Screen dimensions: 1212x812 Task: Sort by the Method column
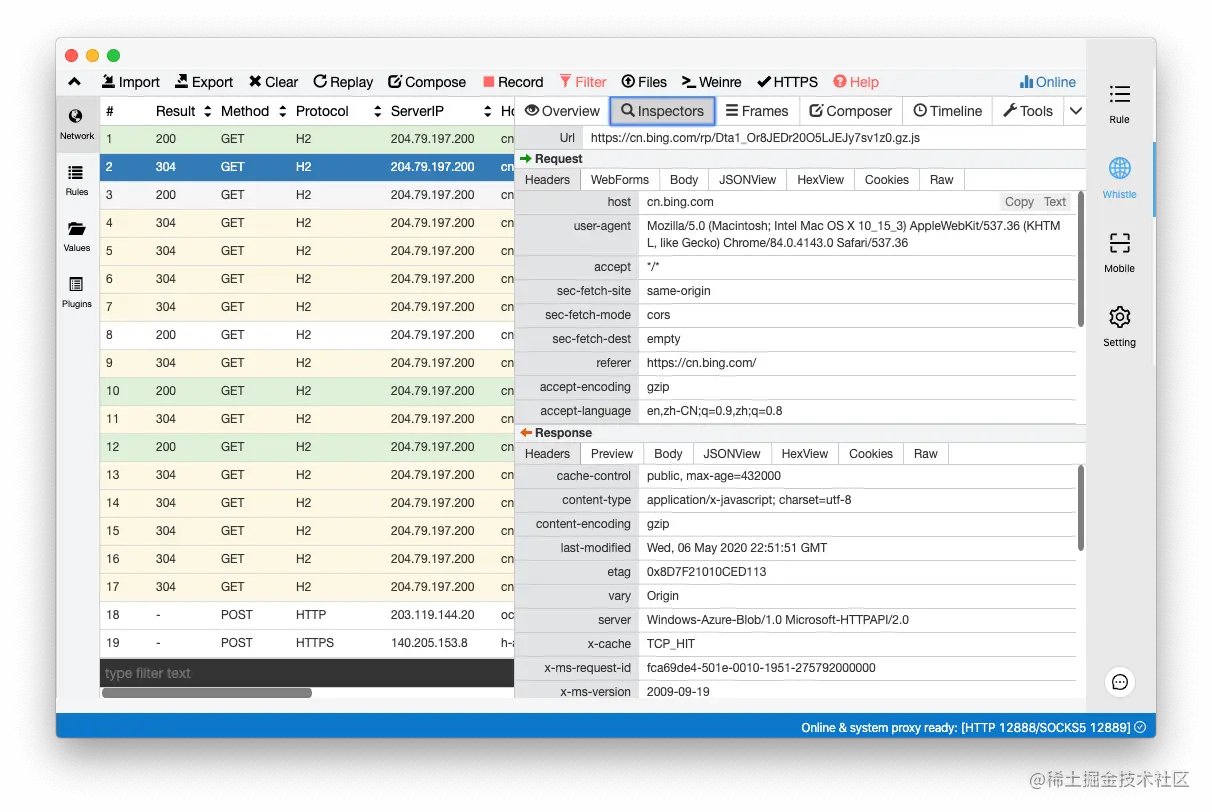coord(254,111)
